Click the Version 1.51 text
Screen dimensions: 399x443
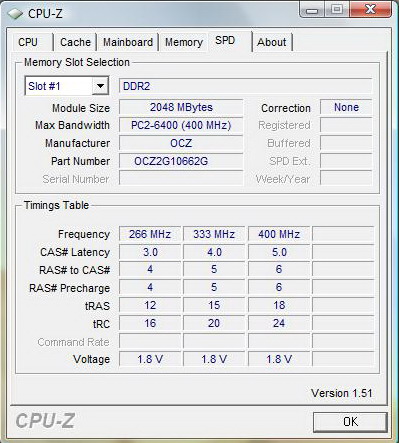point(341,393)
